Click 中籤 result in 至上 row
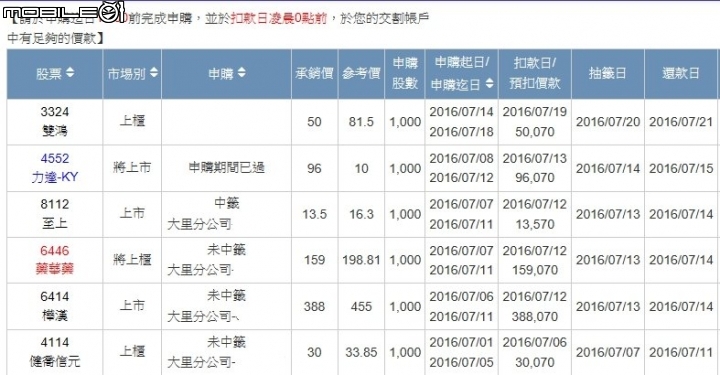Image resolution: width=720 pixels, height=375 pixels. click(227, 203)
